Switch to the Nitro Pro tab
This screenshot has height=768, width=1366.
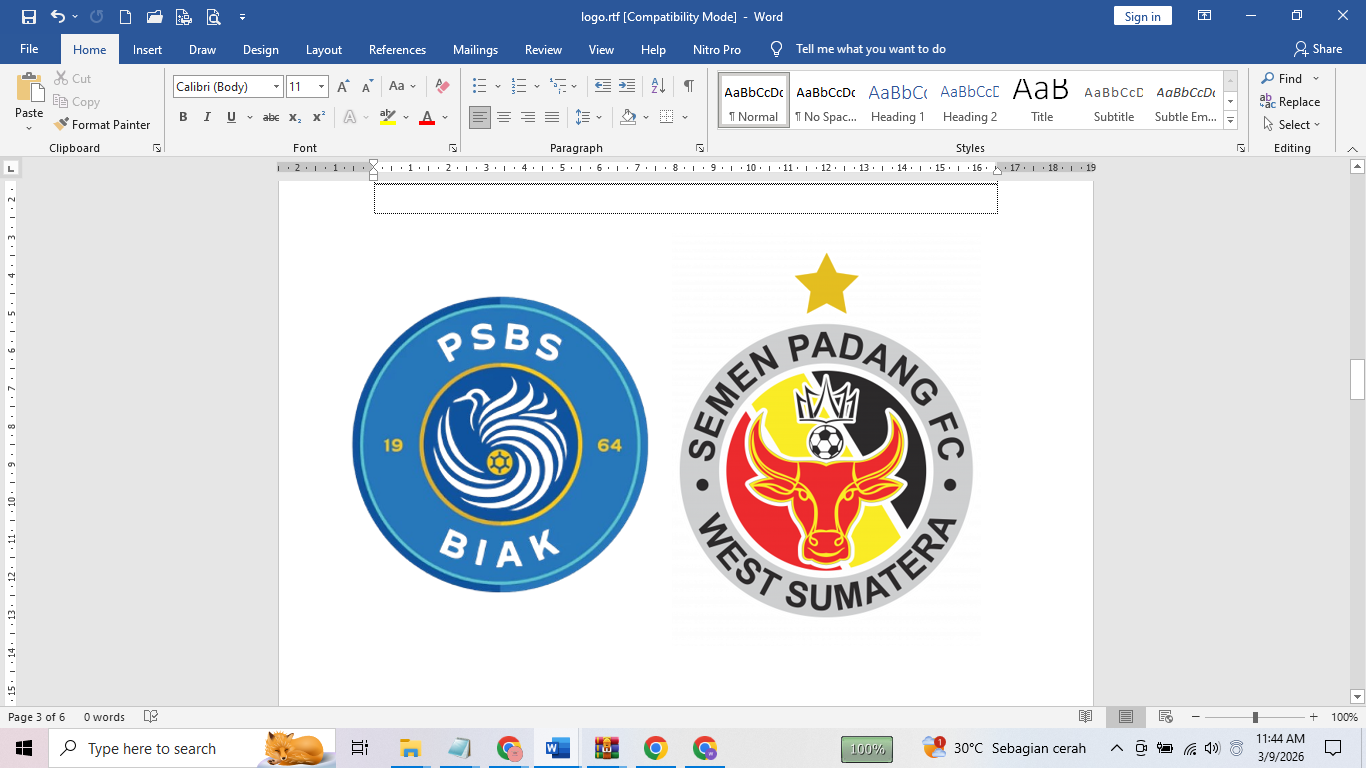pos(717,49)
